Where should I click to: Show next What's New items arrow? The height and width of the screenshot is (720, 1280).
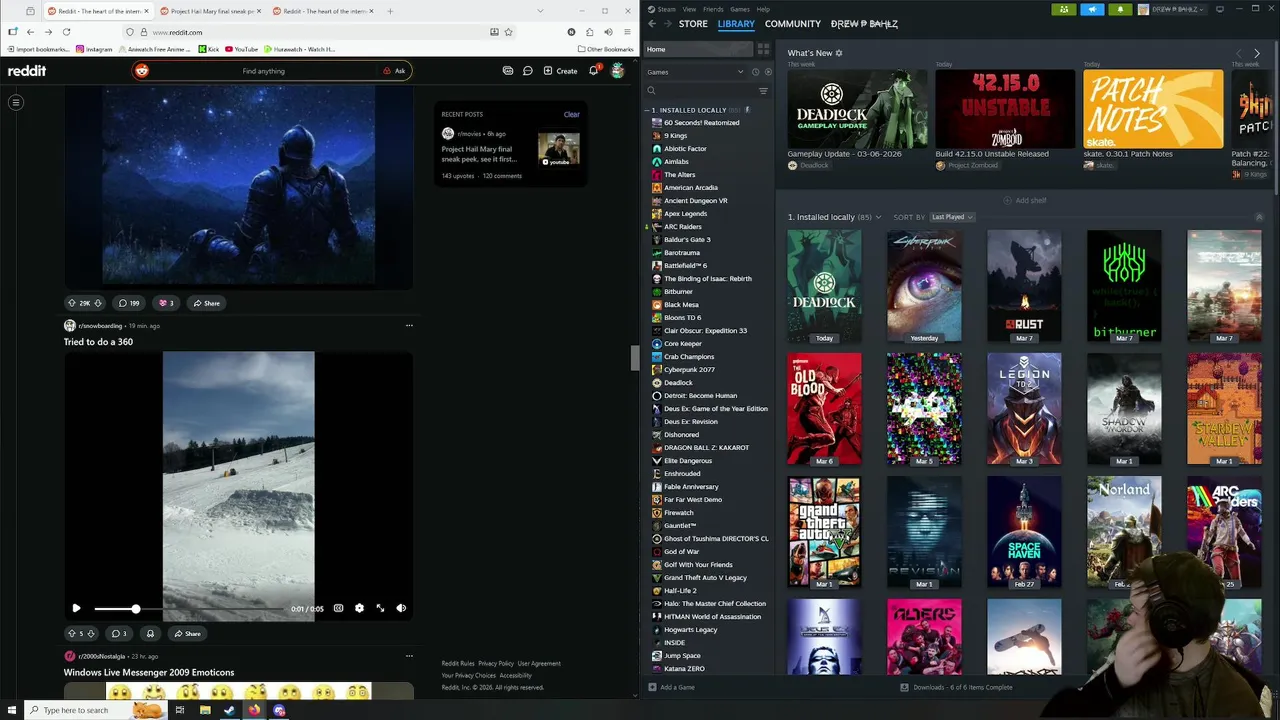tap(1257, 53)
